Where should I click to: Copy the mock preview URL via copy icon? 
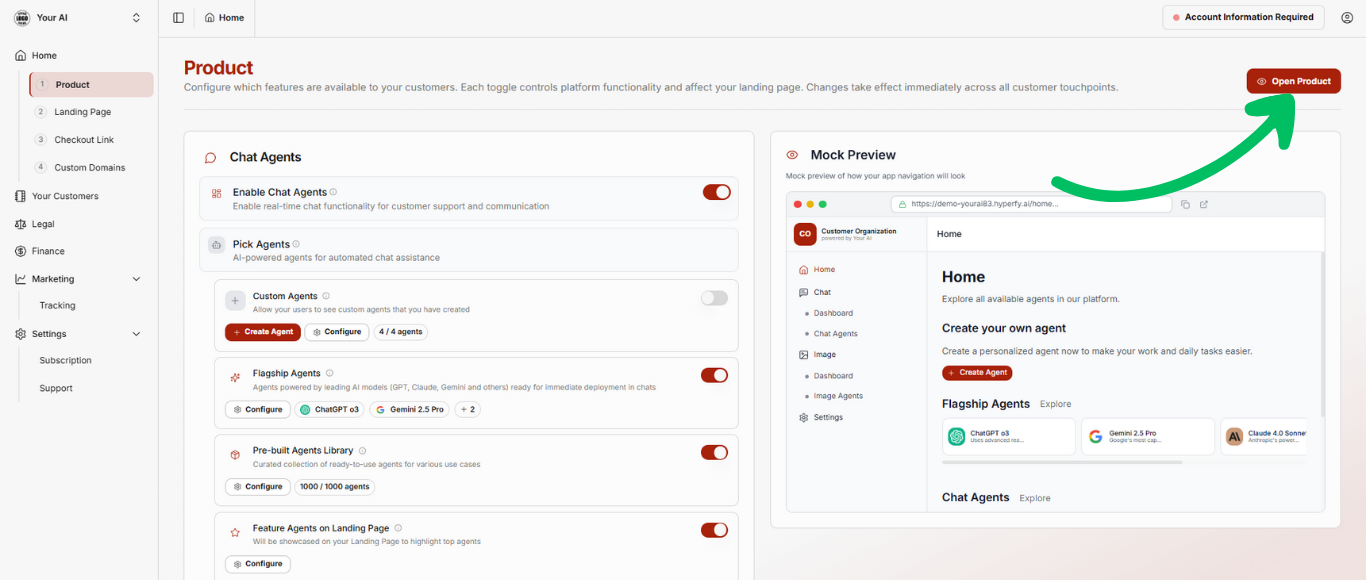[1185, 204]
